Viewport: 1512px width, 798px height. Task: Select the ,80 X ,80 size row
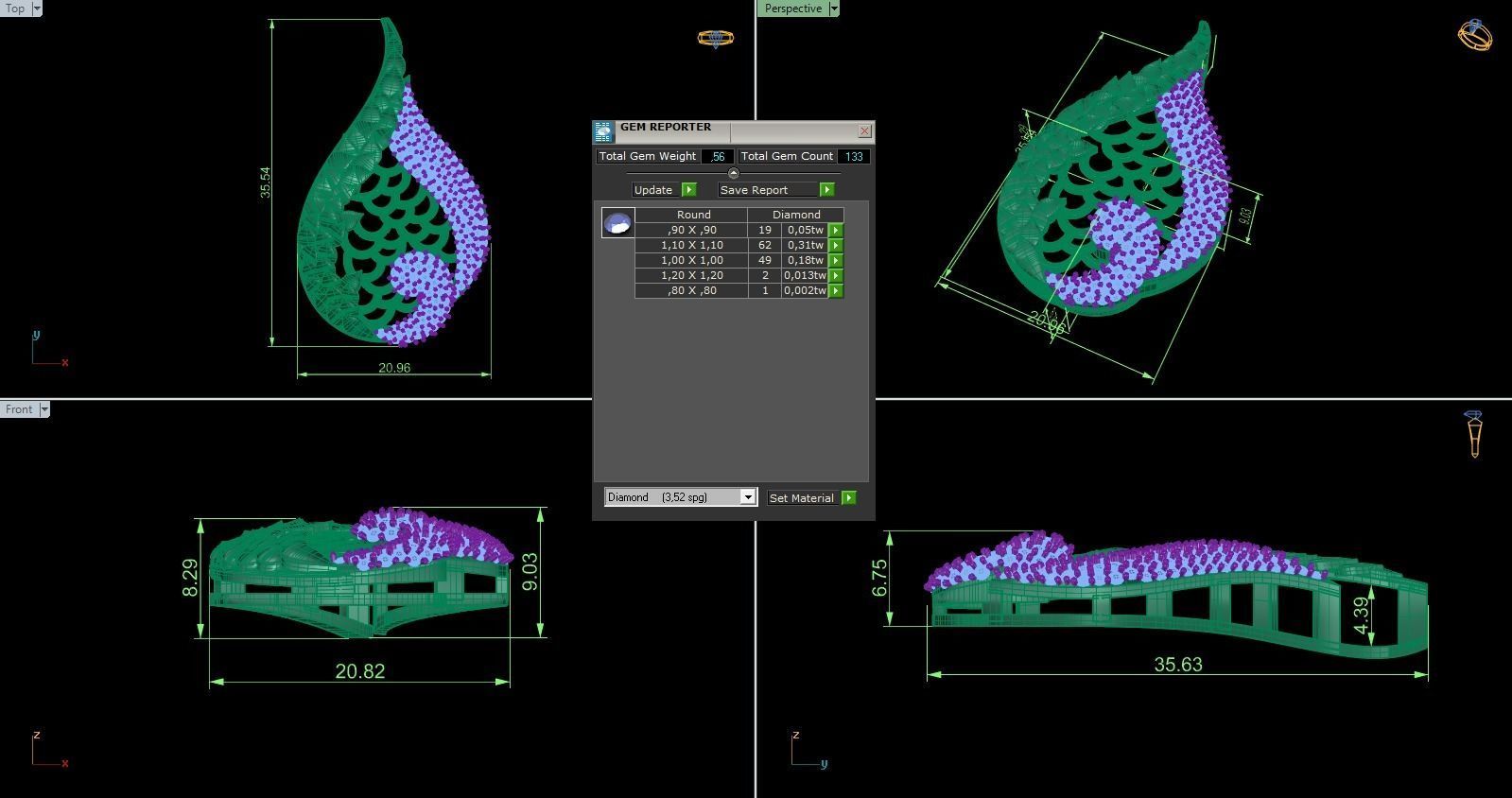[692, 290]
